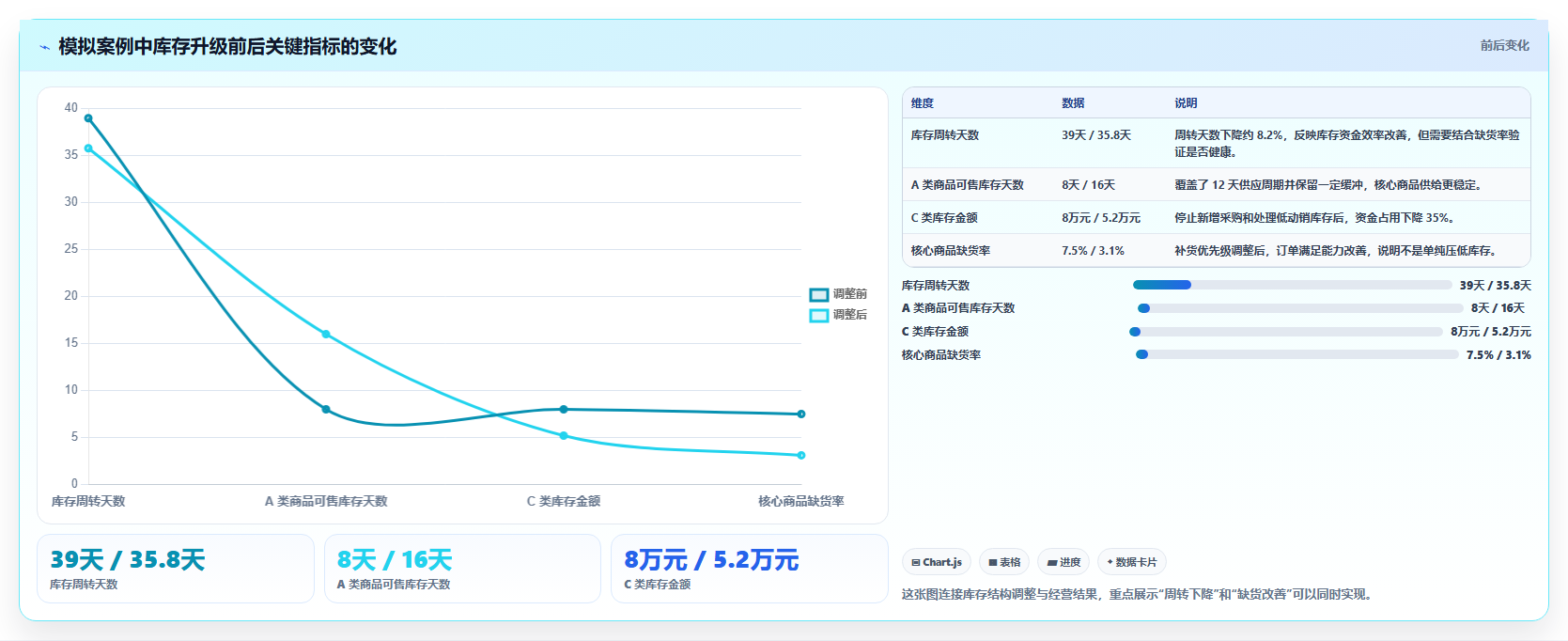Click the footer caption starting 这张图连接库存结构调整
The width and height of the screenshot is (1568, 641).
[x=1140, y=595]
